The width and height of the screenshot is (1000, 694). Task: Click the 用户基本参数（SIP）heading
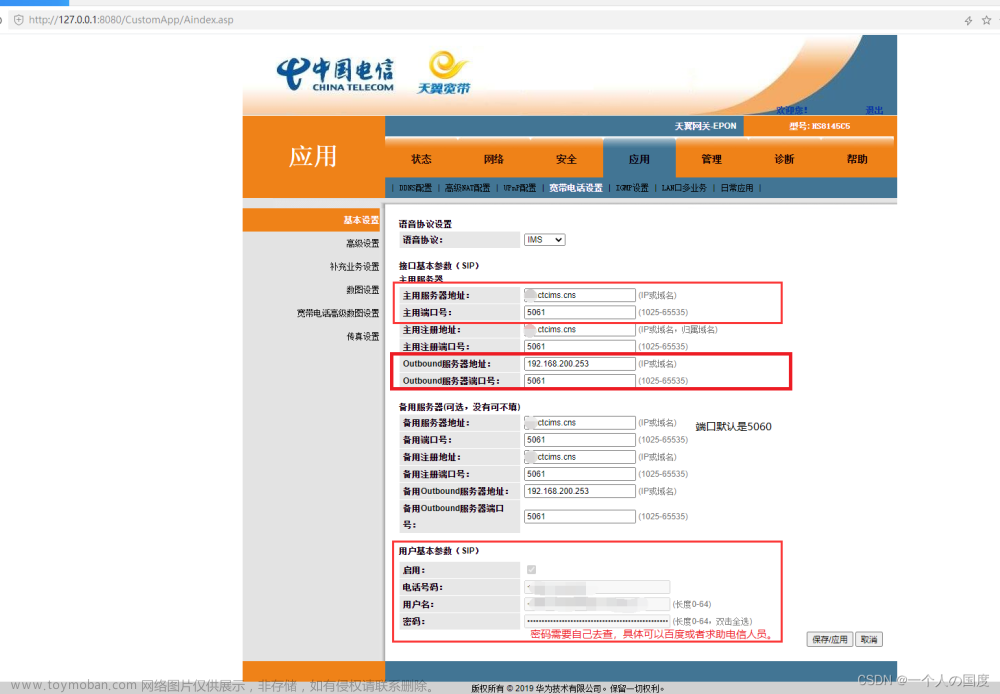tap(439, 550)
